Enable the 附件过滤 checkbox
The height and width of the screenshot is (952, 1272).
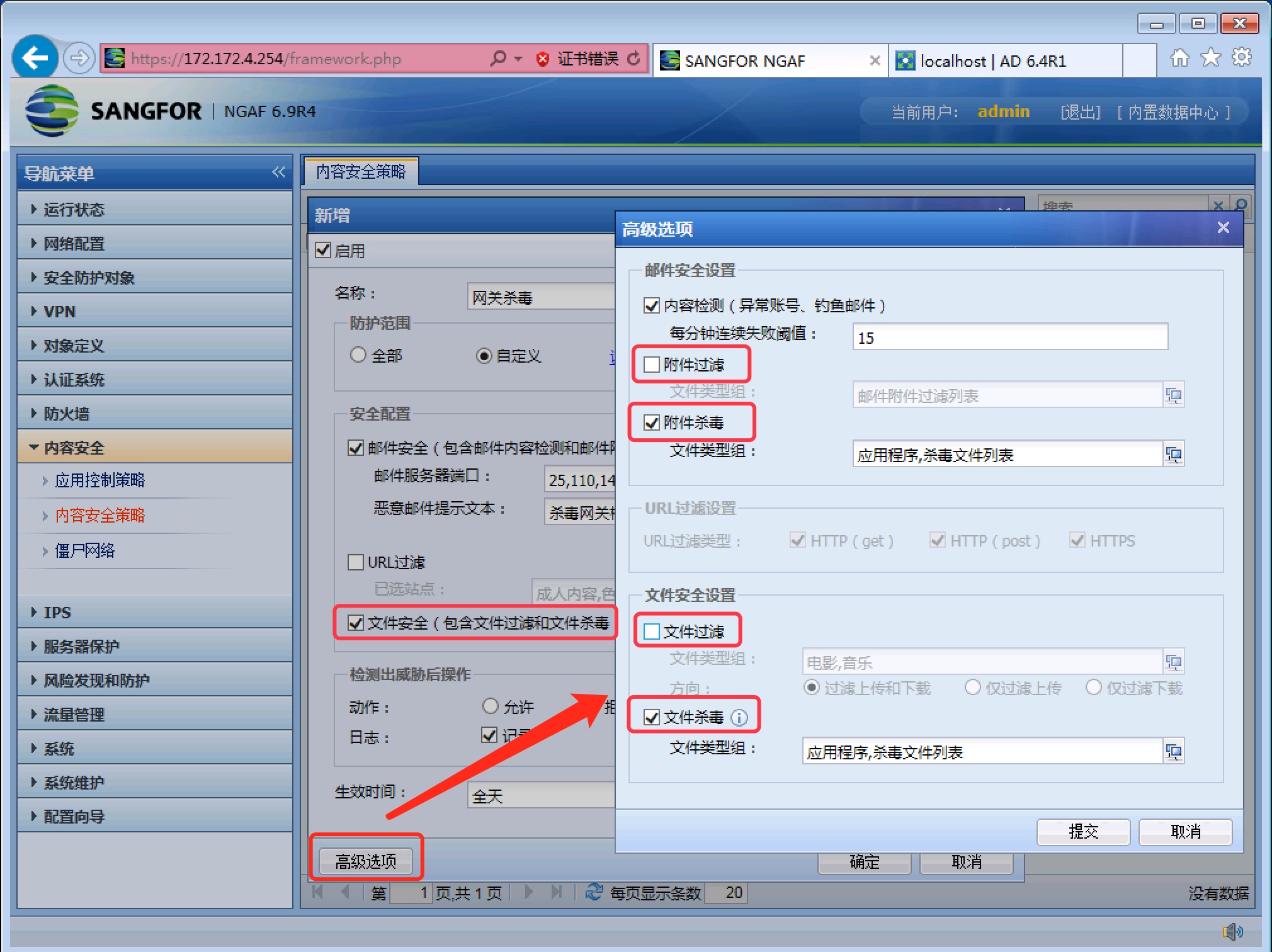[652, 365]
